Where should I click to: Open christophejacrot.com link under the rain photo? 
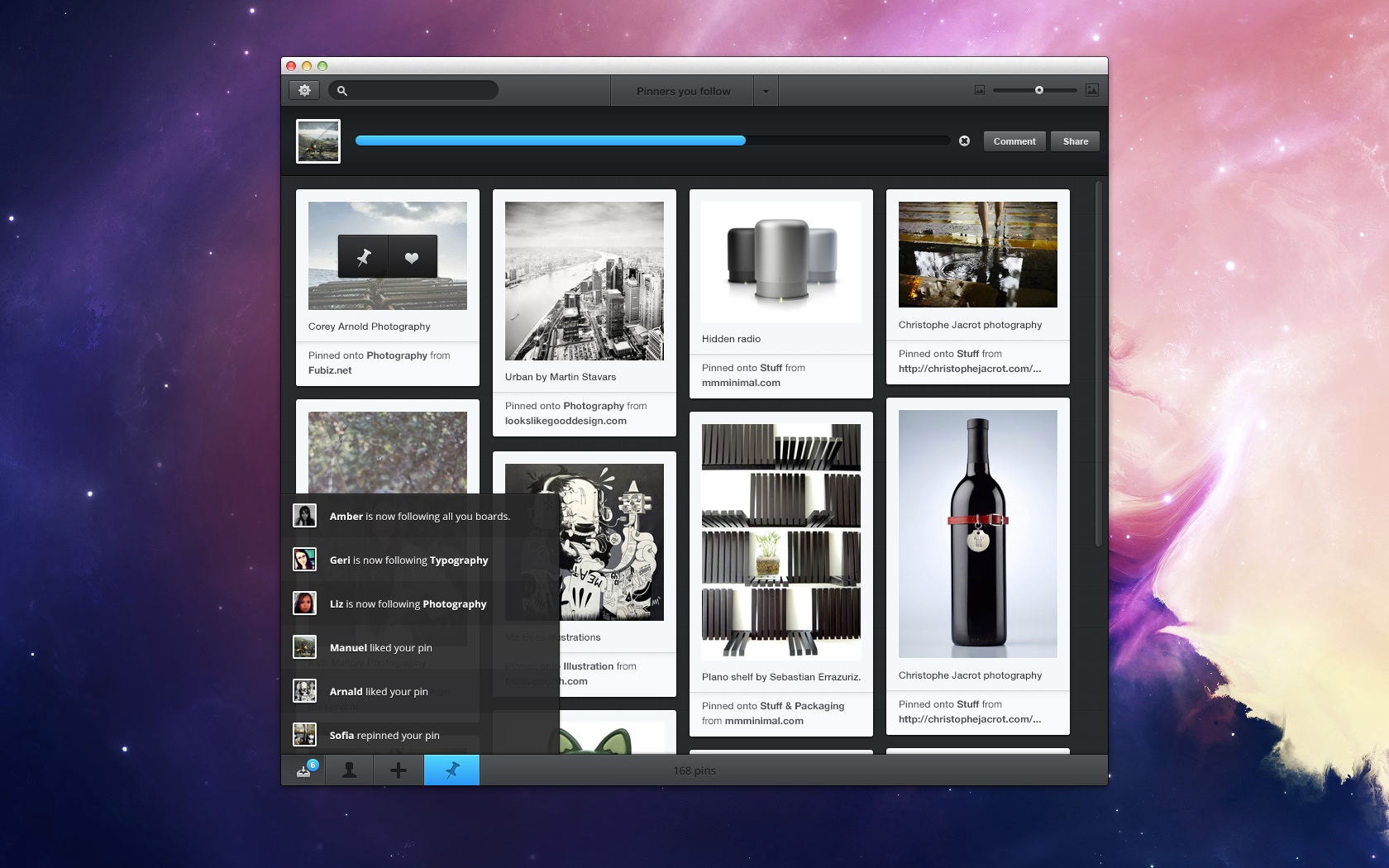(x=970, y=369)
